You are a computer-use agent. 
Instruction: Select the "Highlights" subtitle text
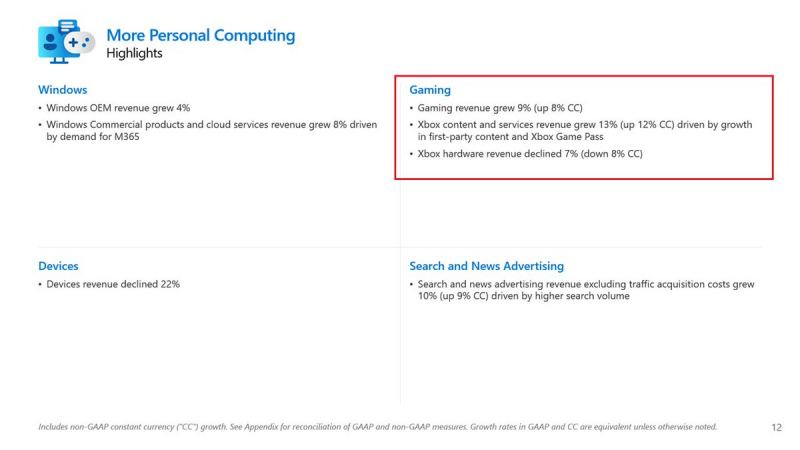point(134,54)
